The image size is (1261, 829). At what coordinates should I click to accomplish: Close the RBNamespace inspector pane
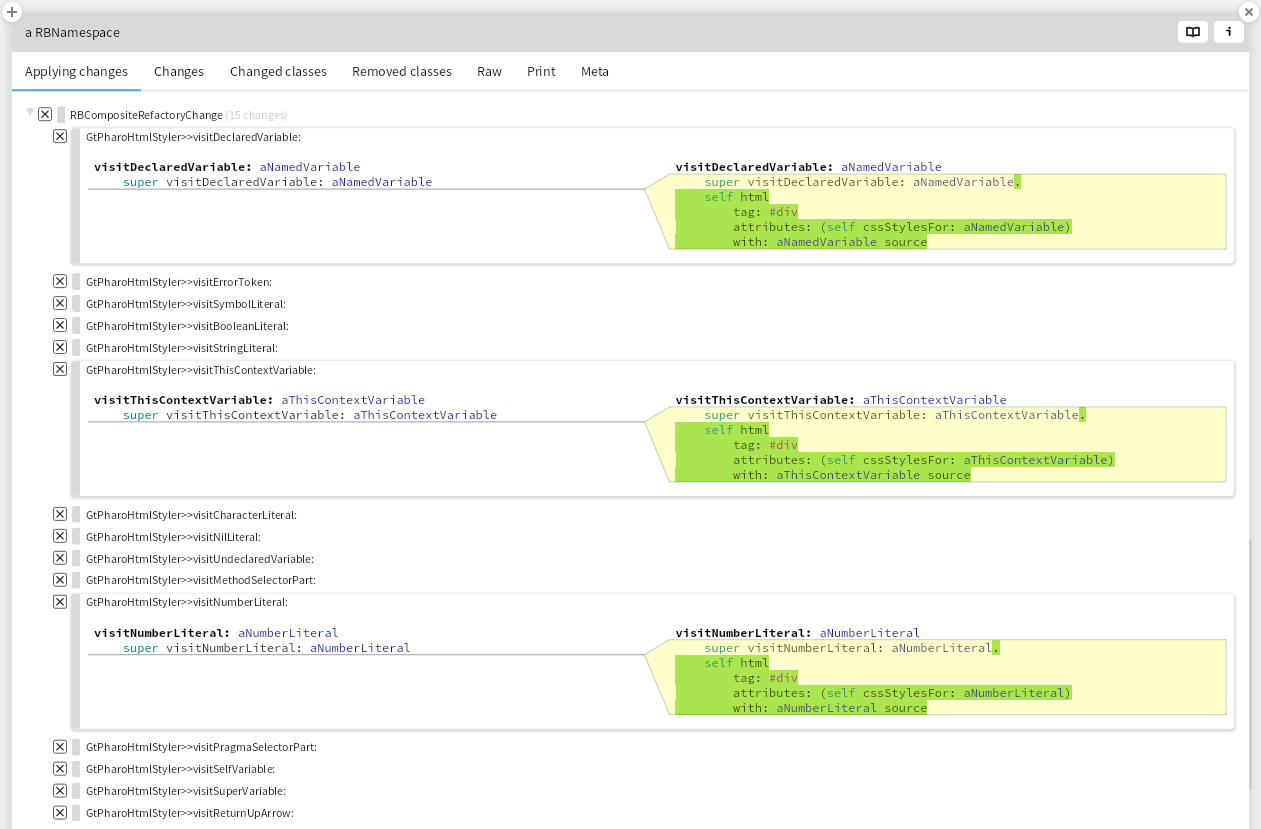coord(1249,12)
